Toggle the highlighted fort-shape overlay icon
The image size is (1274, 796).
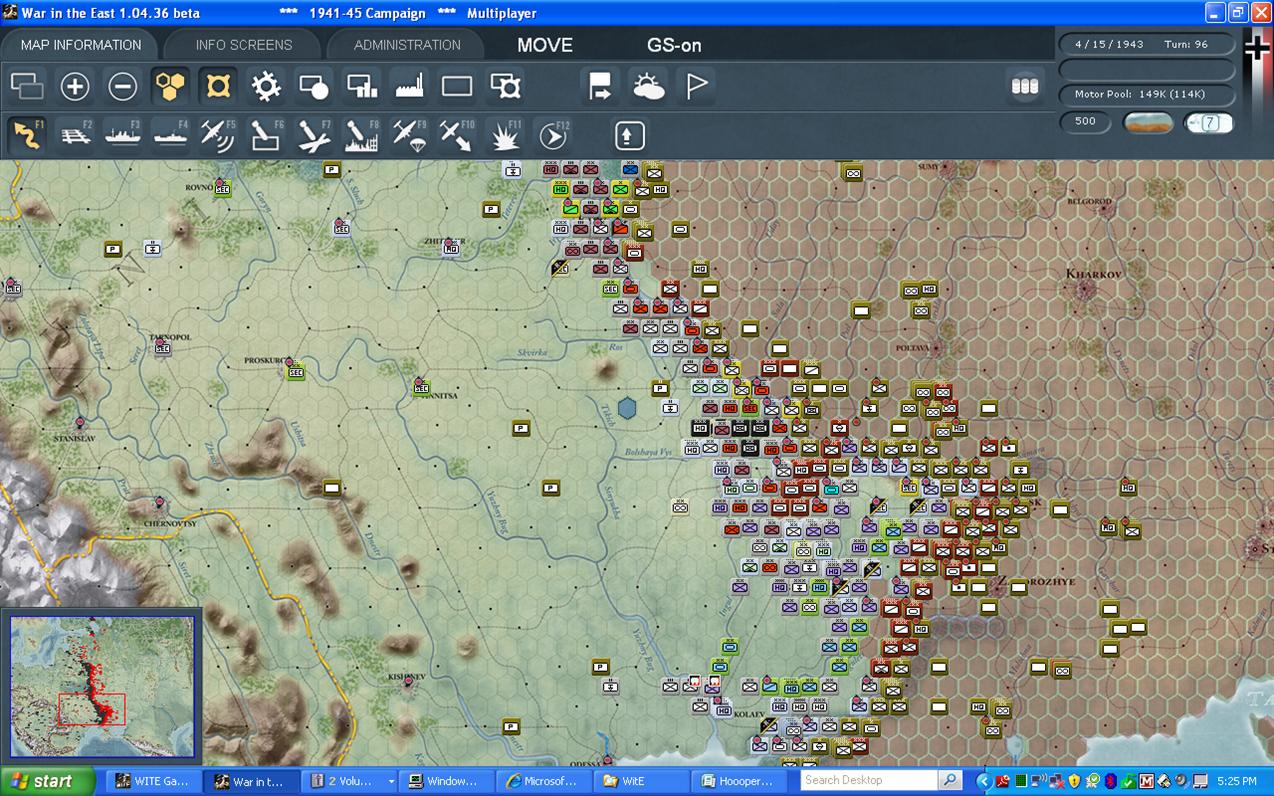[218, 87]
